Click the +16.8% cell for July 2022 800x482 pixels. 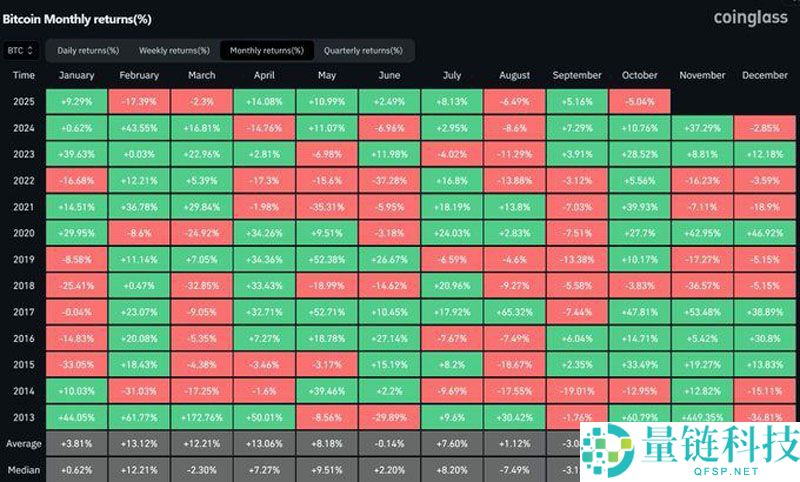coord(452,181)
